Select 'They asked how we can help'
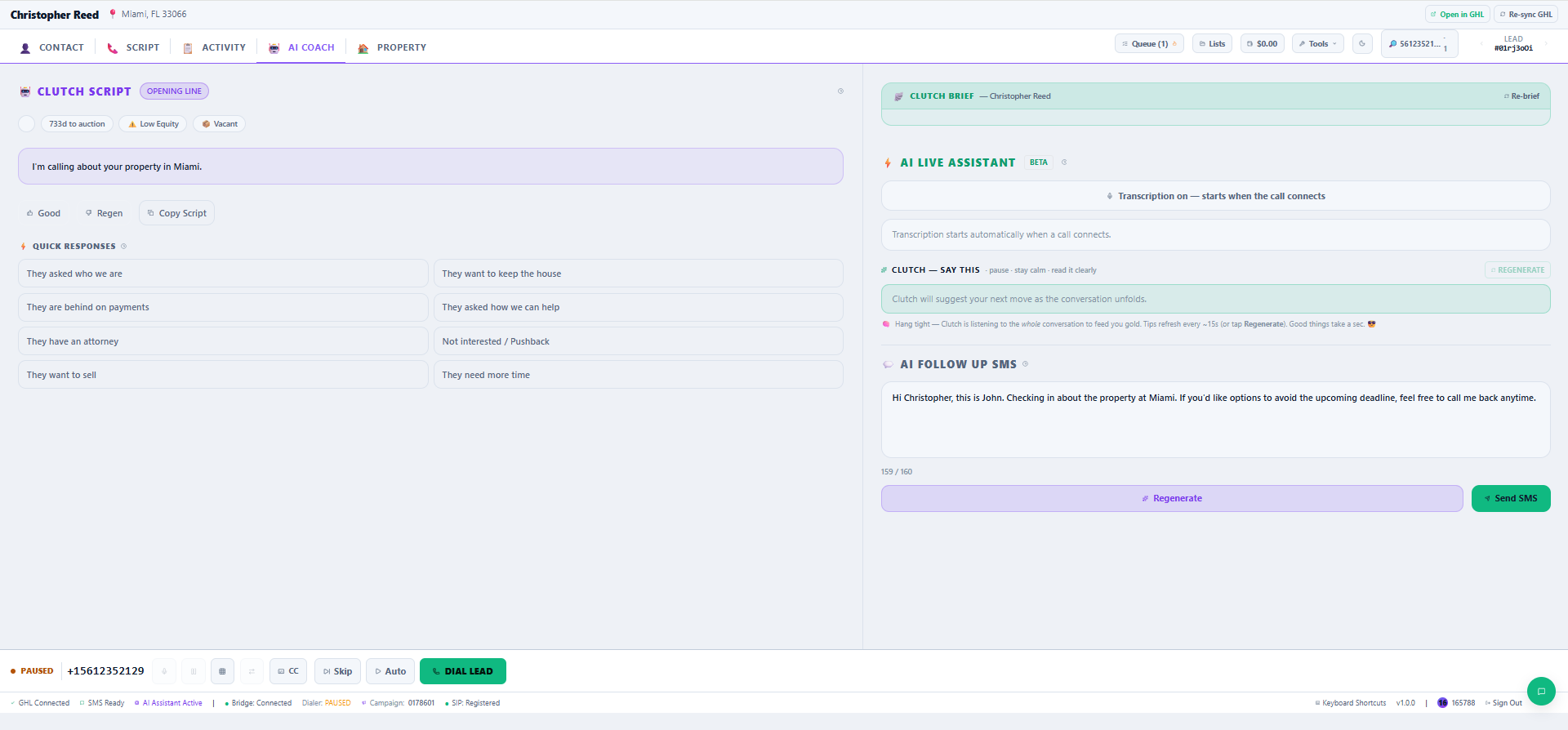Image resolution: width=1568 pixels, height=730 pixels. (639, 307)
